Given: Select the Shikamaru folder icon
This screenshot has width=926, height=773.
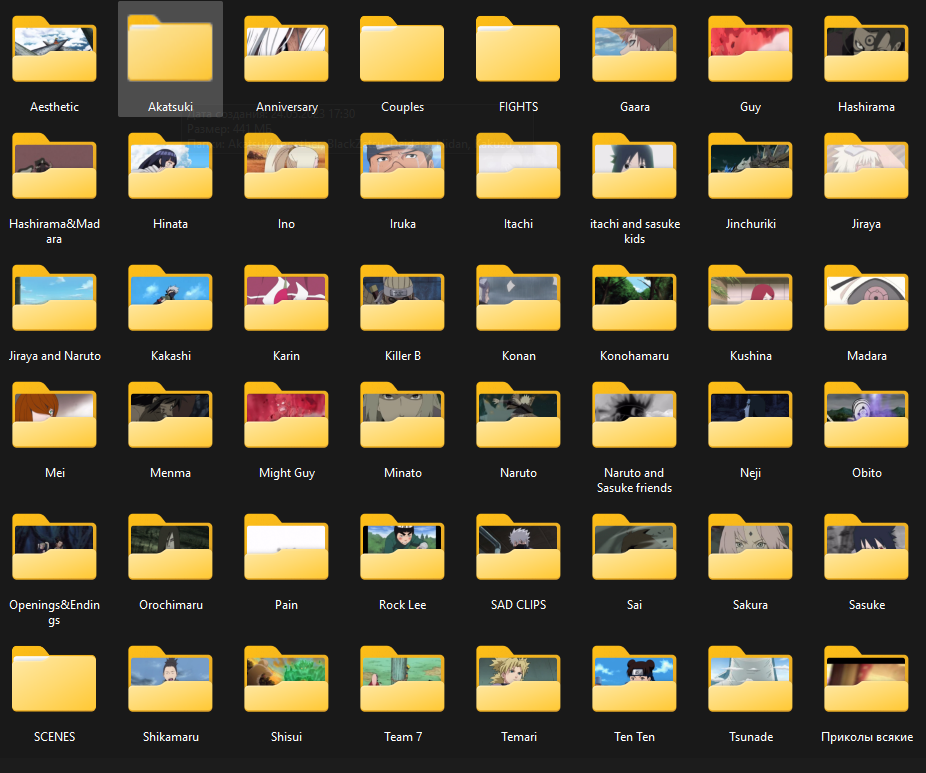Looking at the screenshot, I should pyautogui.click(x=170, y=679).
